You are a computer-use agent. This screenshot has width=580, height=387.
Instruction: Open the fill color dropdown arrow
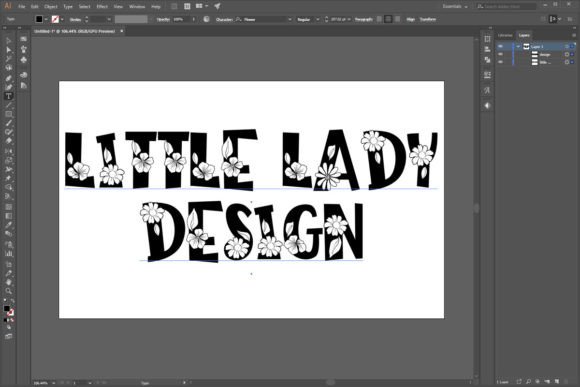pos(46,19)
